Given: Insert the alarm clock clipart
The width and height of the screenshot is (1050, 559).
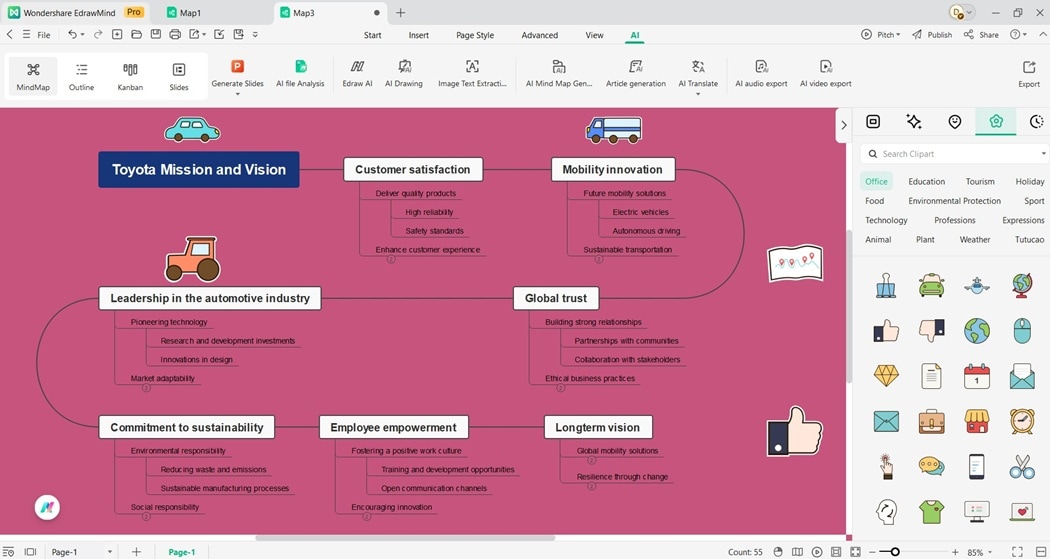Looking at the screenshot, I should click(x=1022, y=420).
